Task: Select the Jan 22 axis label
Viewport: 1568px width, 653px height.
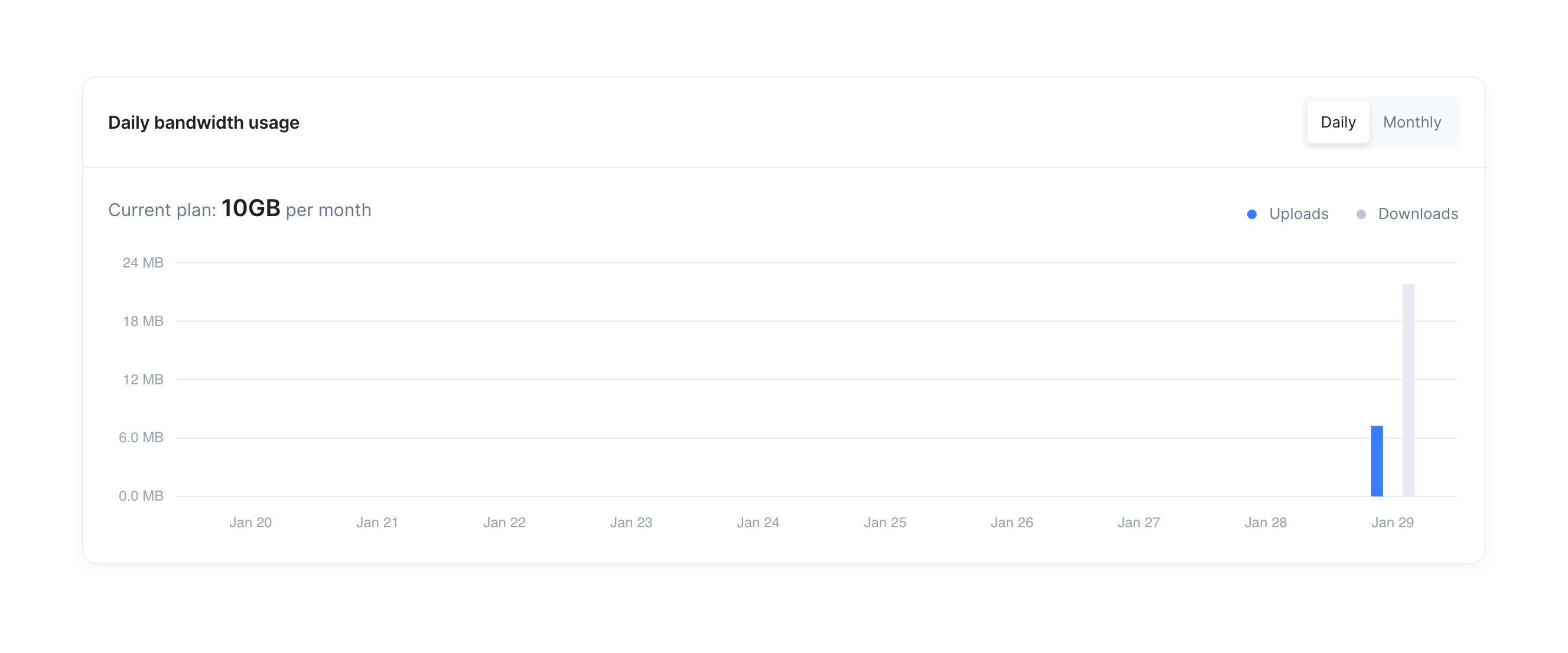Action: [504, 523]
